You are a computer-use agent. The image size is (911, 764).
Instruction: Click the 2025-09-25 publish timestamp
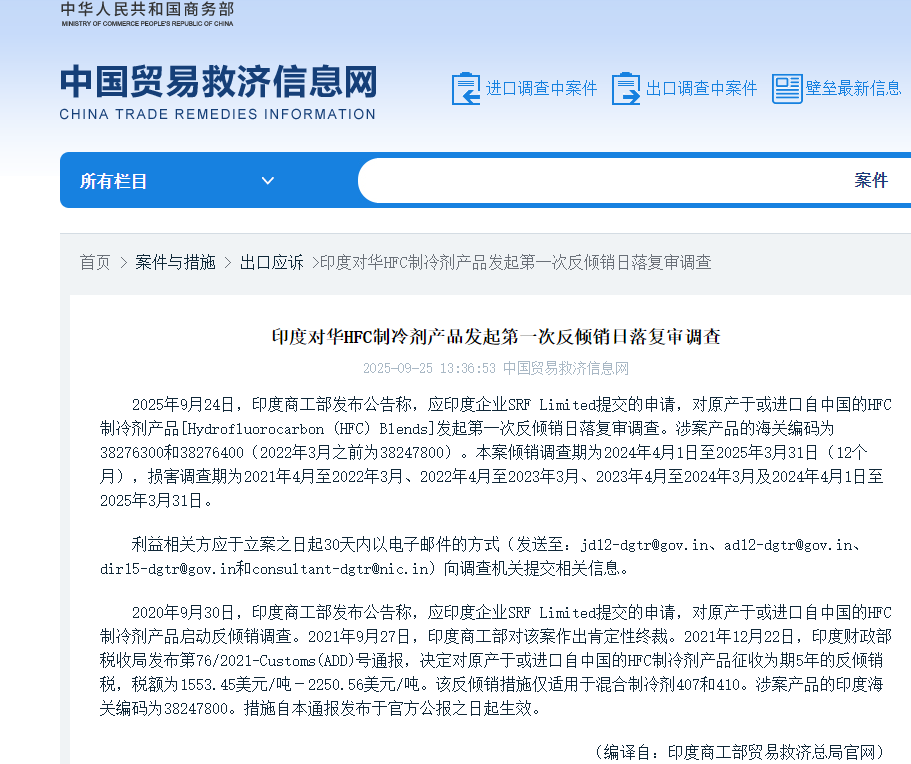click(x=429, y=368)
